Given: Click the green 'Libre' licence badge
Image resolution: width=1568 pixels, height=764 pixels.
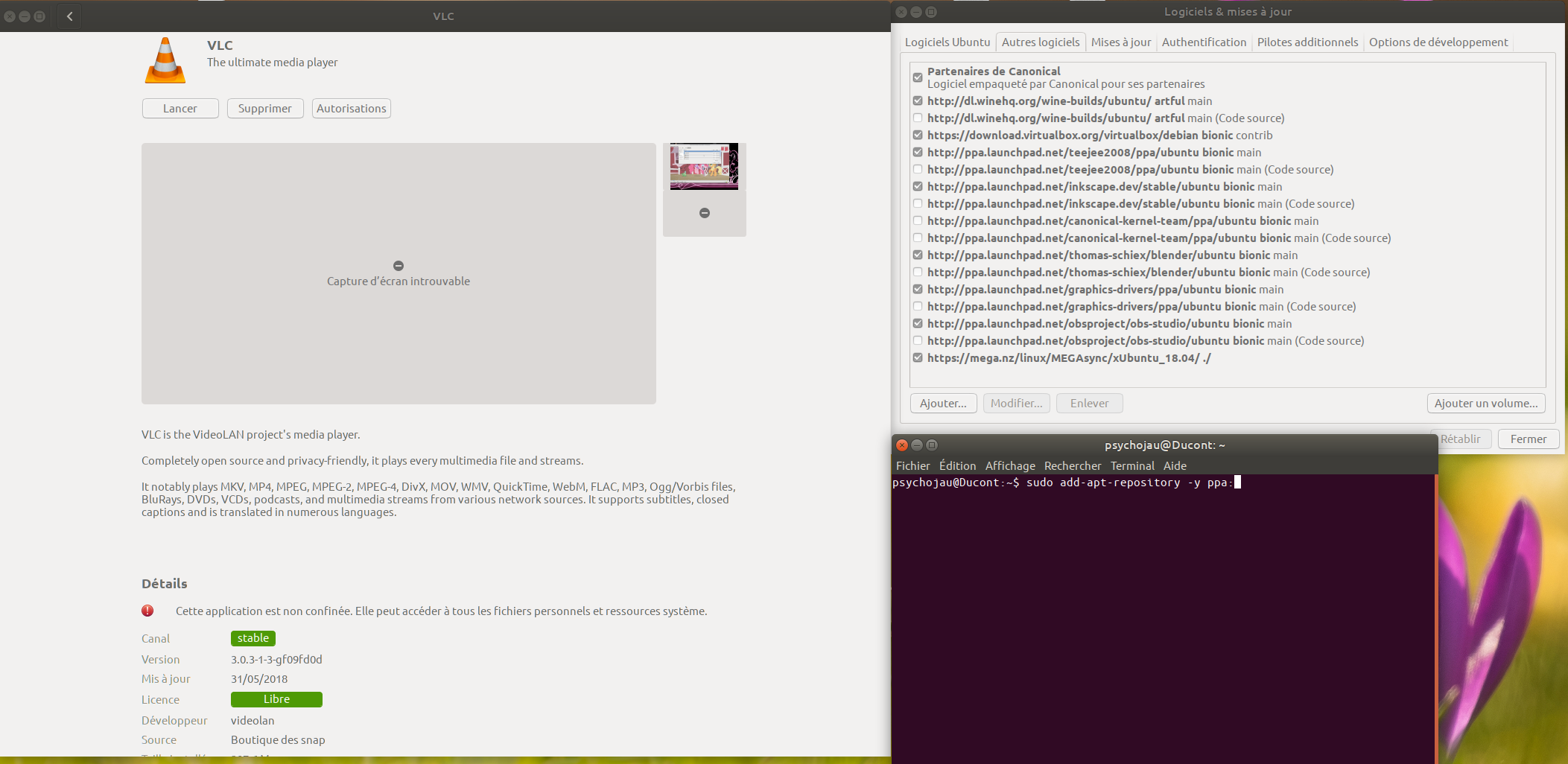Looking at the screenshot, I should coord(276,699).
